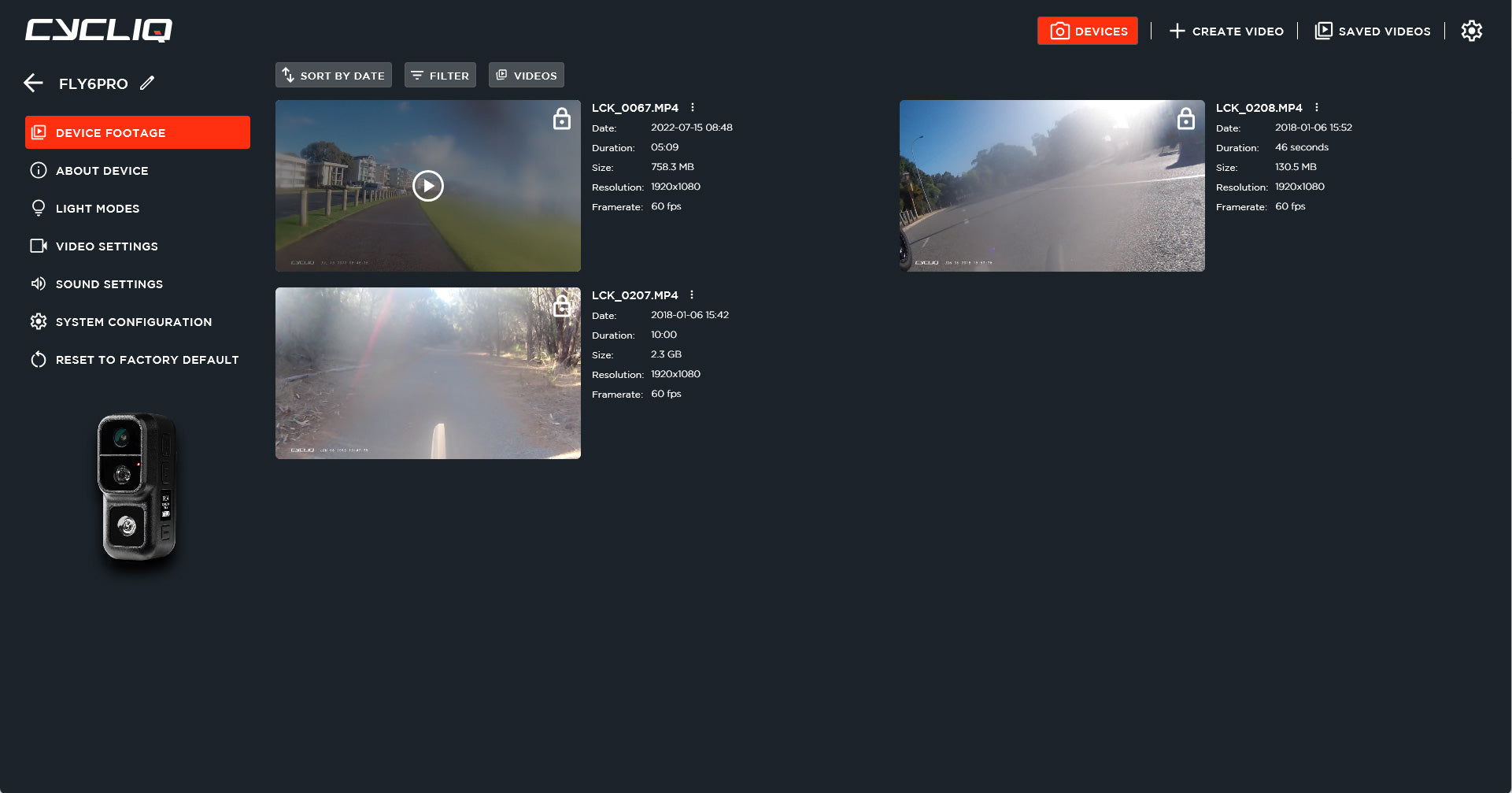Click the Videos type button
The width and height of the screenshot is (1512, 793).
[x=526, y=76]
